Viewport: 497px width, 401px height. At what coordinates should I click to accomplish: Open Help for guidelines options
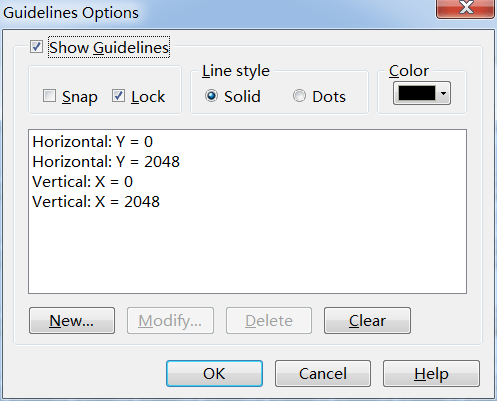[431, 373]
